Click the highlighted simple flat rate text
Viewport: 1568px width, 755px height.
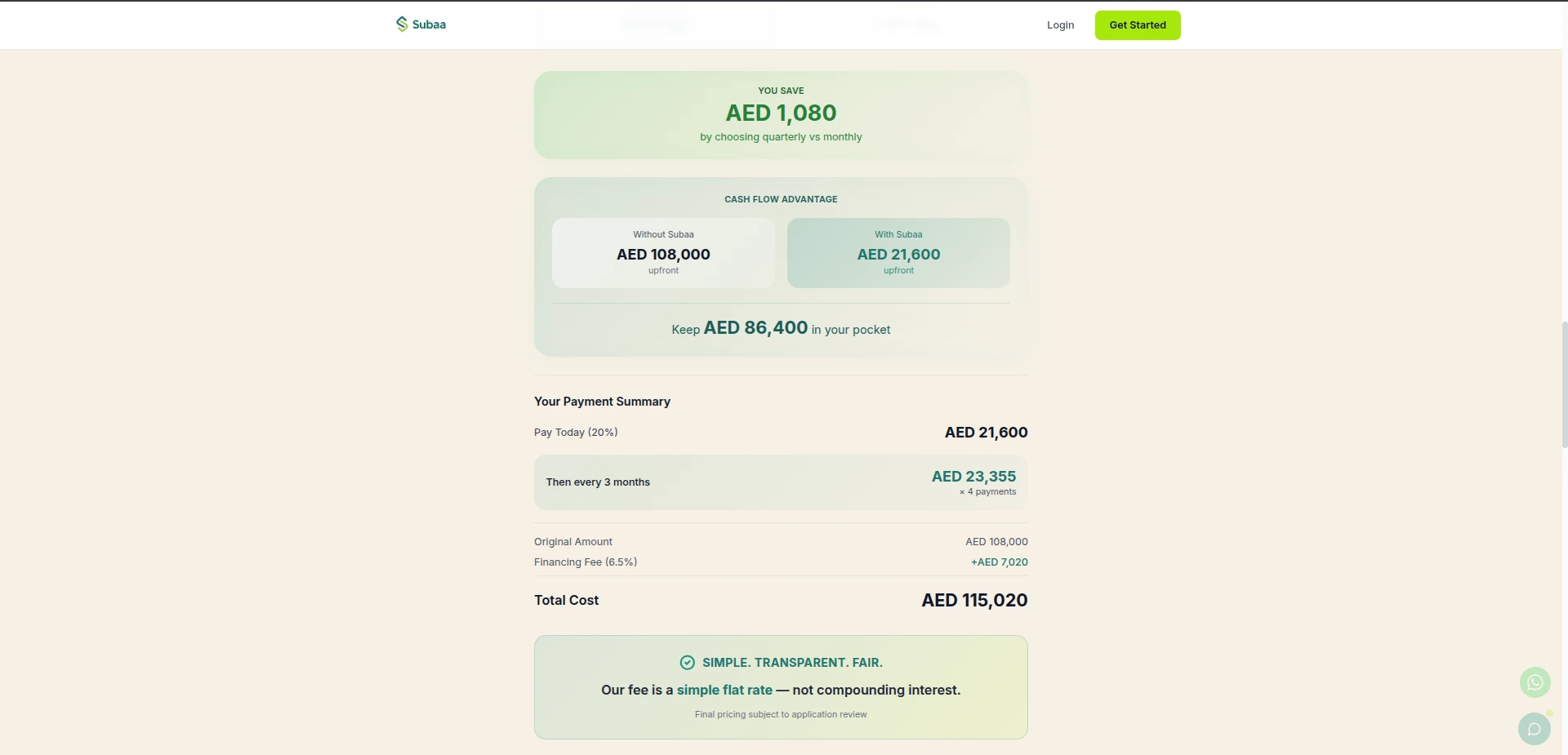click(724, 691)
